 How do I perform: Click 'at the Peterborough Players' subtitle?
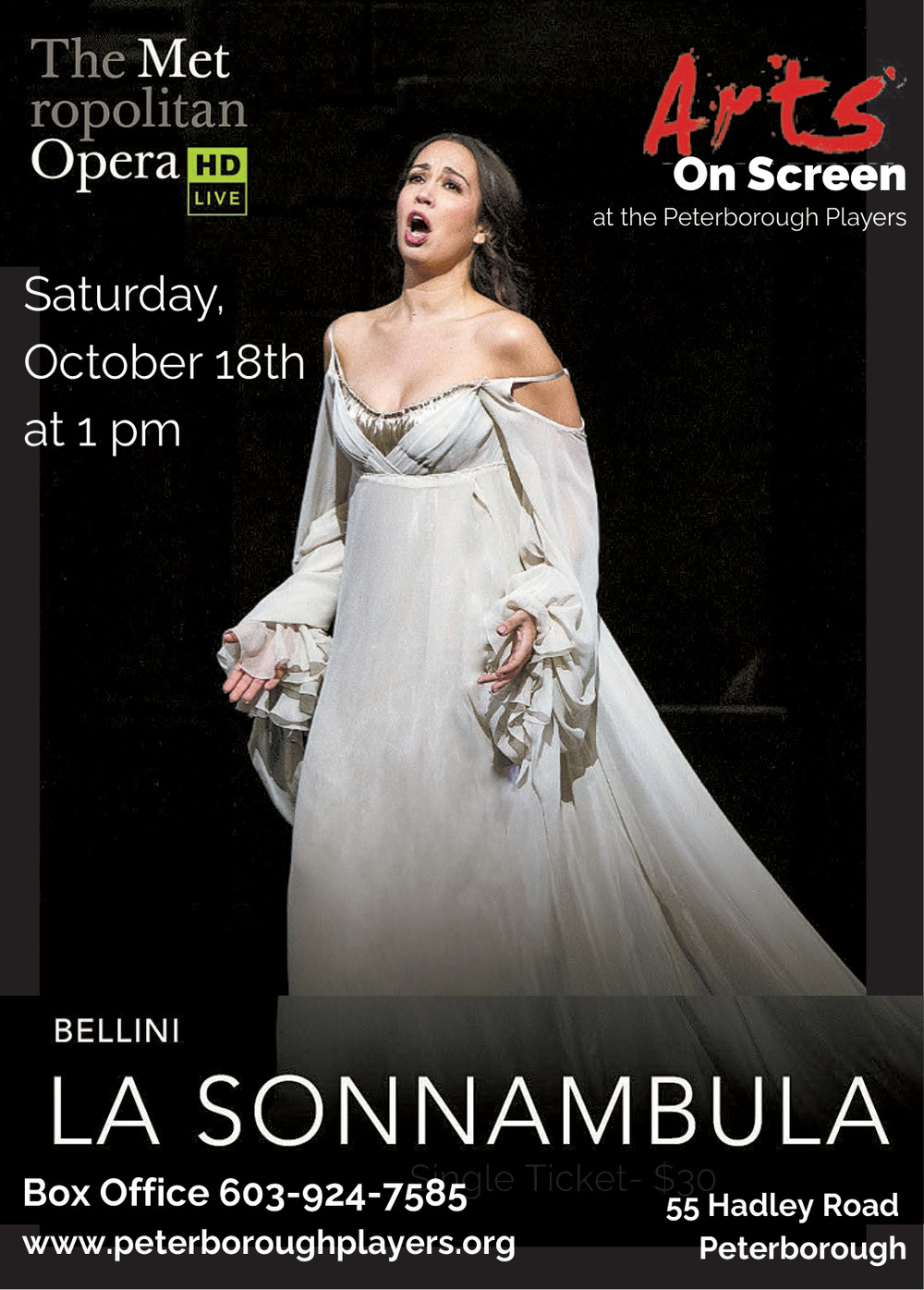pyautogui.click(x=749, y=218)
